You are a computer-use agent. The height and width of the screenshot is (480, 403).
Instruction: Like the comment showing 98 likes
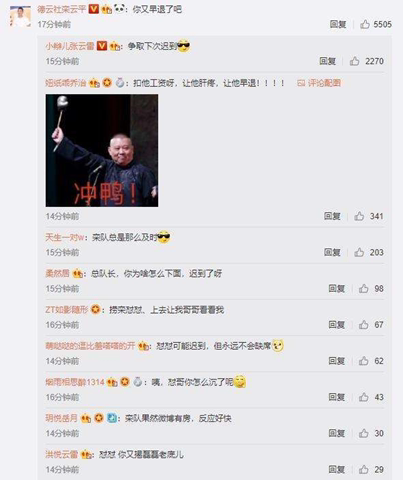click(x=364, y=288)
